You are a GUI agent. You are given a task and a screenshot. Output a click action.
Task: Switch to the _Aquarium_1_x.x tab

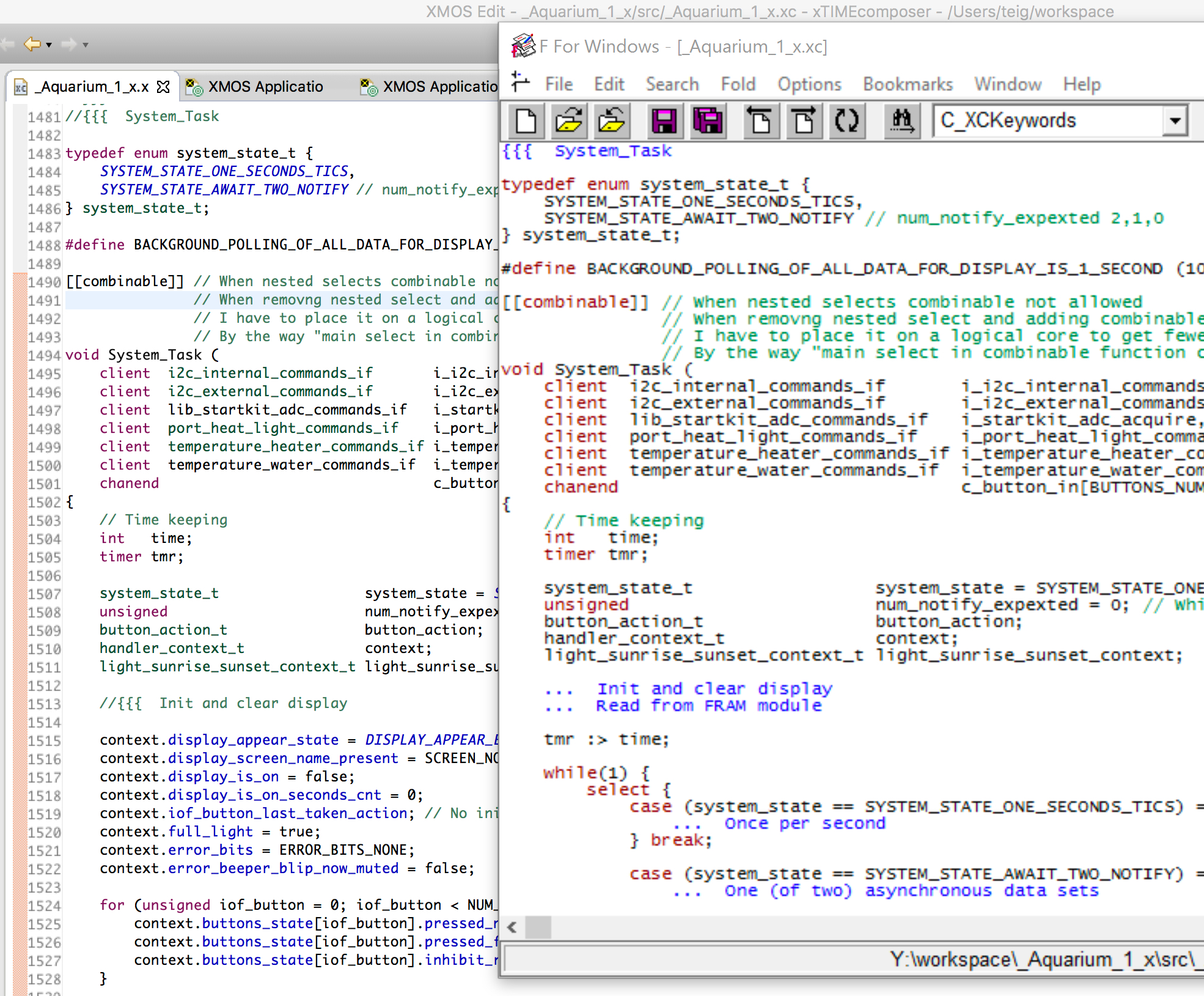[x=92, y=87]
